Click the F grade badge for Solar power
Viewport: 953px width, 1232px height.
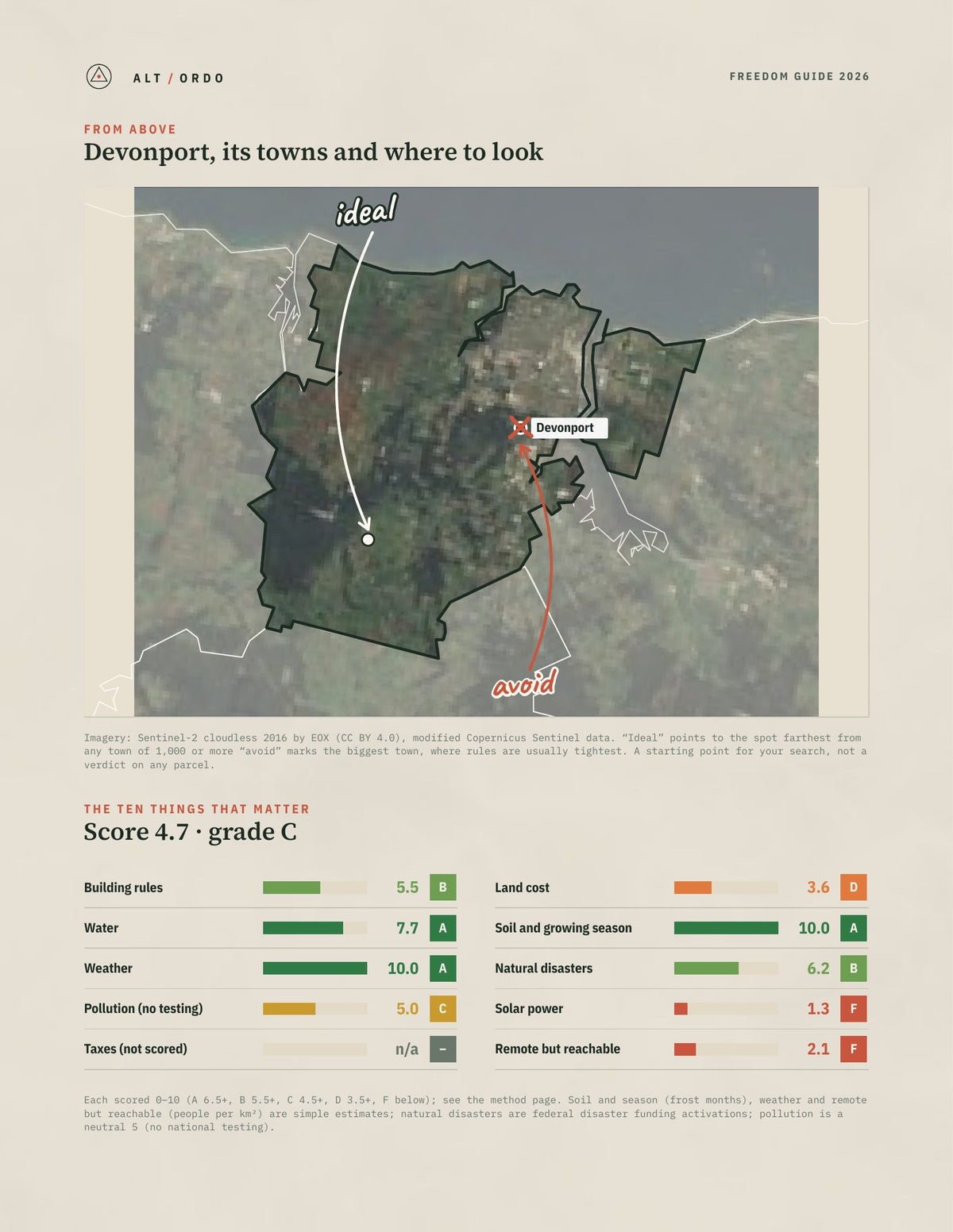(x=854, y=1009)
